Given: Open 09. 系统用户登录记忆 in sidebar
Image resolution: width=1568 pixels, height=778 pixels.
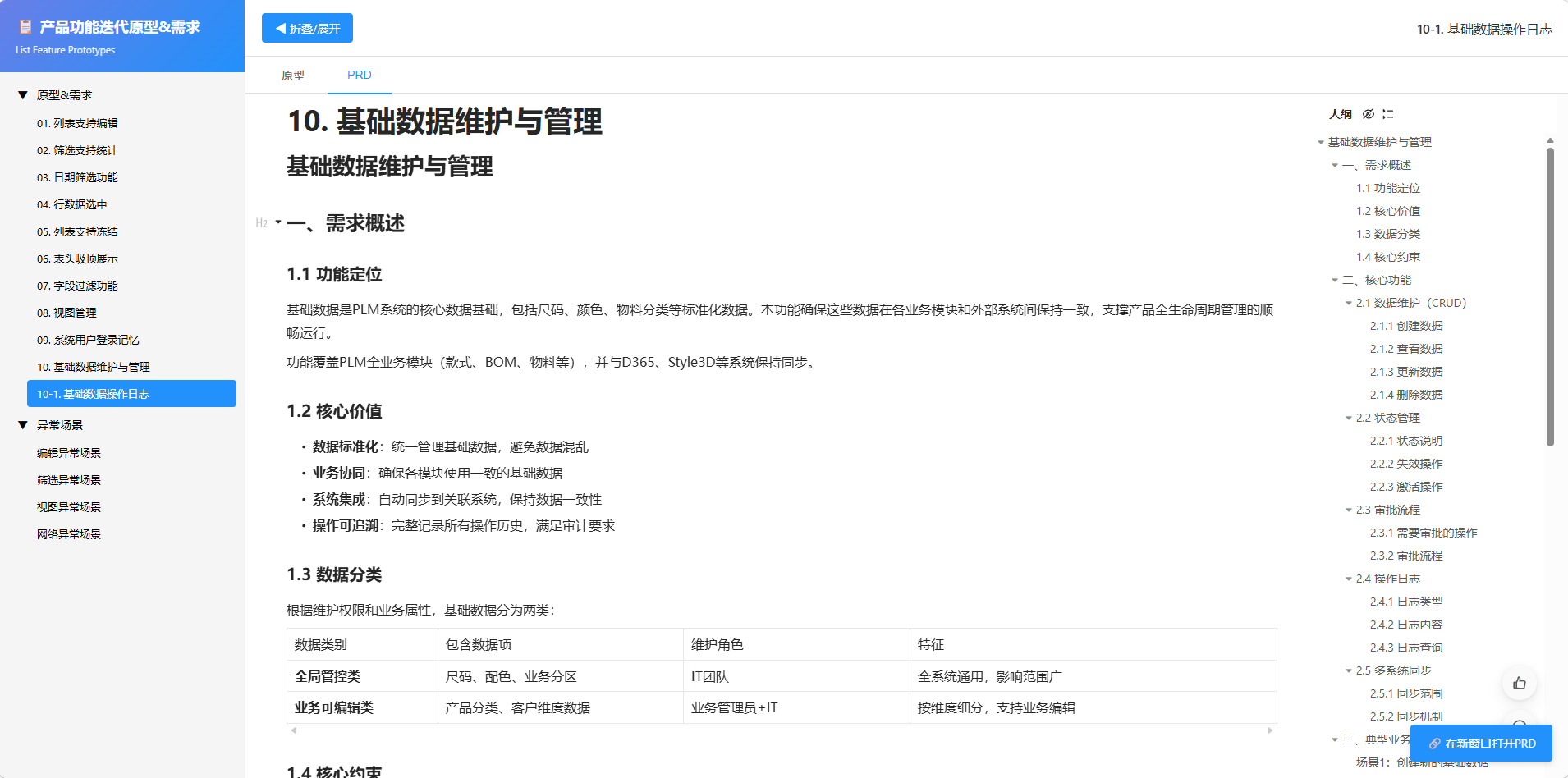Looking at the screenshot, I should point(88,340).
